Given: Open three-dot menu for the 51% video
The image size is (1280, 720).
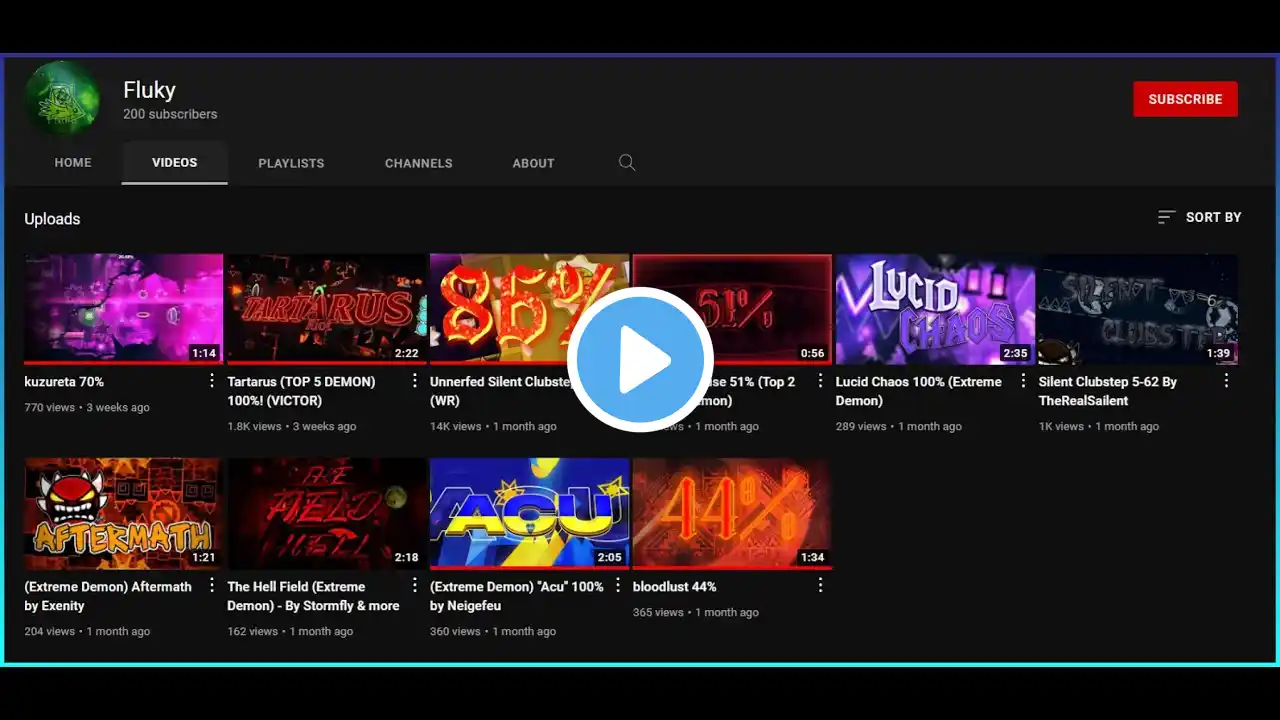Looking at the screenshot, I should pyautogui.click(x=820, y=381).
